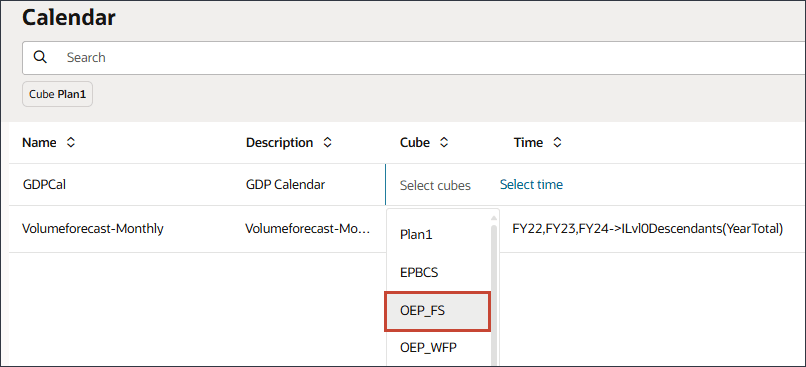Select OEP_WFP cube option
Screen dimensions: 806x367
439,348
